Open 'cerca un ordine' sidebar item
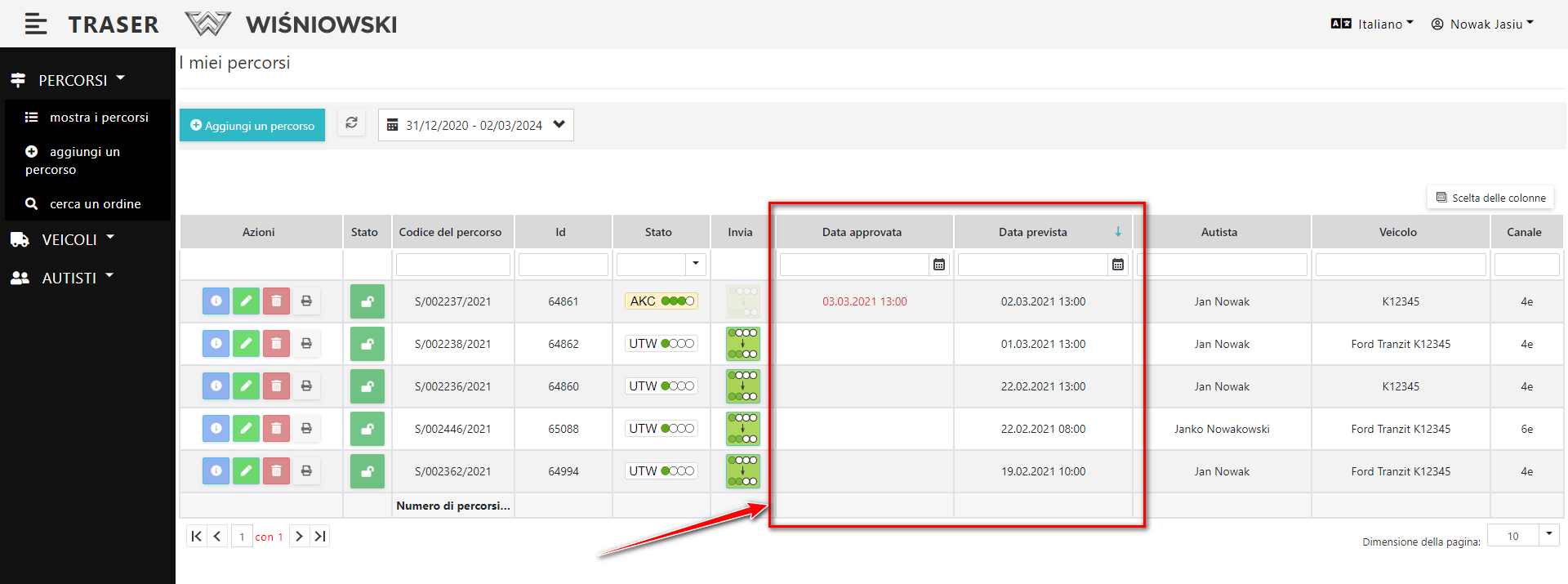 tap(95, 204)
